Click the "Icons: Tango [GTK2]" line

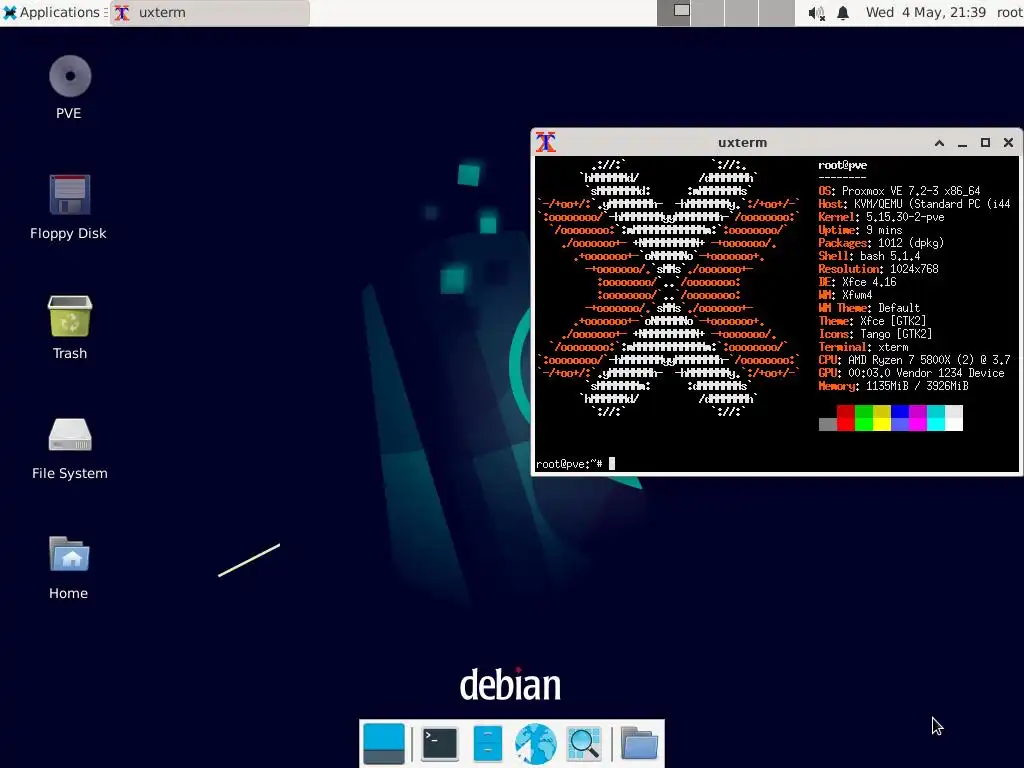pos(875,334)
